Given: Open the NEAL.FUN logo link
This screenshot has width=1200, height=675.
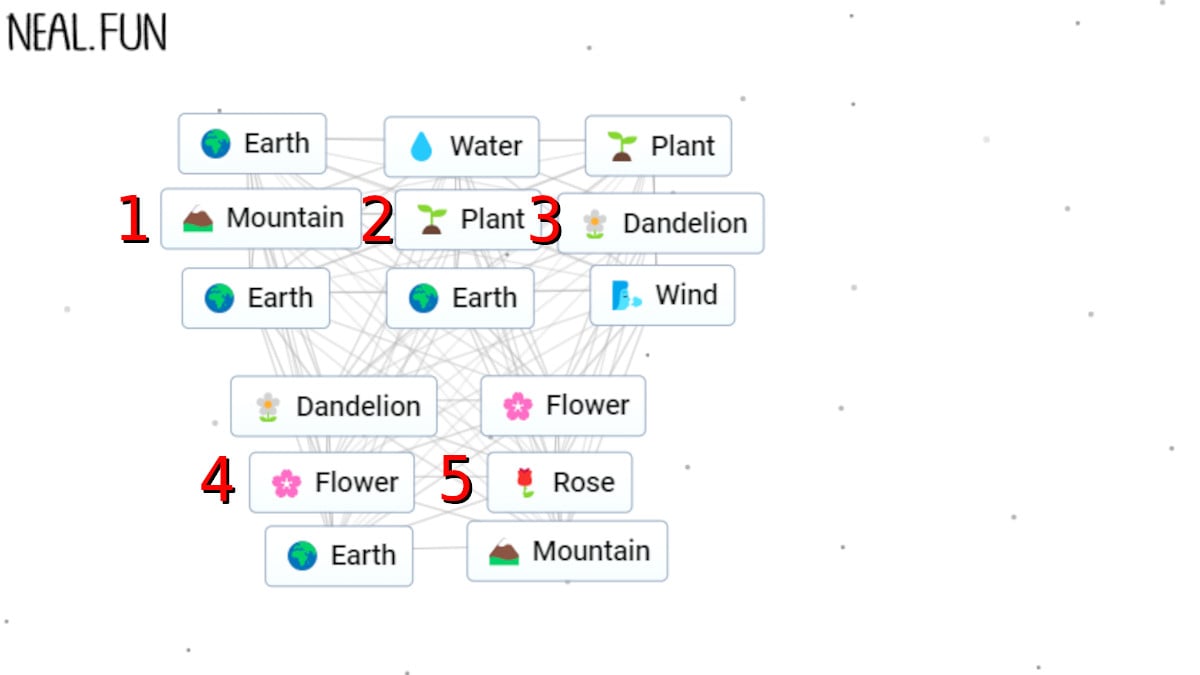Looking at the screenshot, I should [x=87, y=34].
